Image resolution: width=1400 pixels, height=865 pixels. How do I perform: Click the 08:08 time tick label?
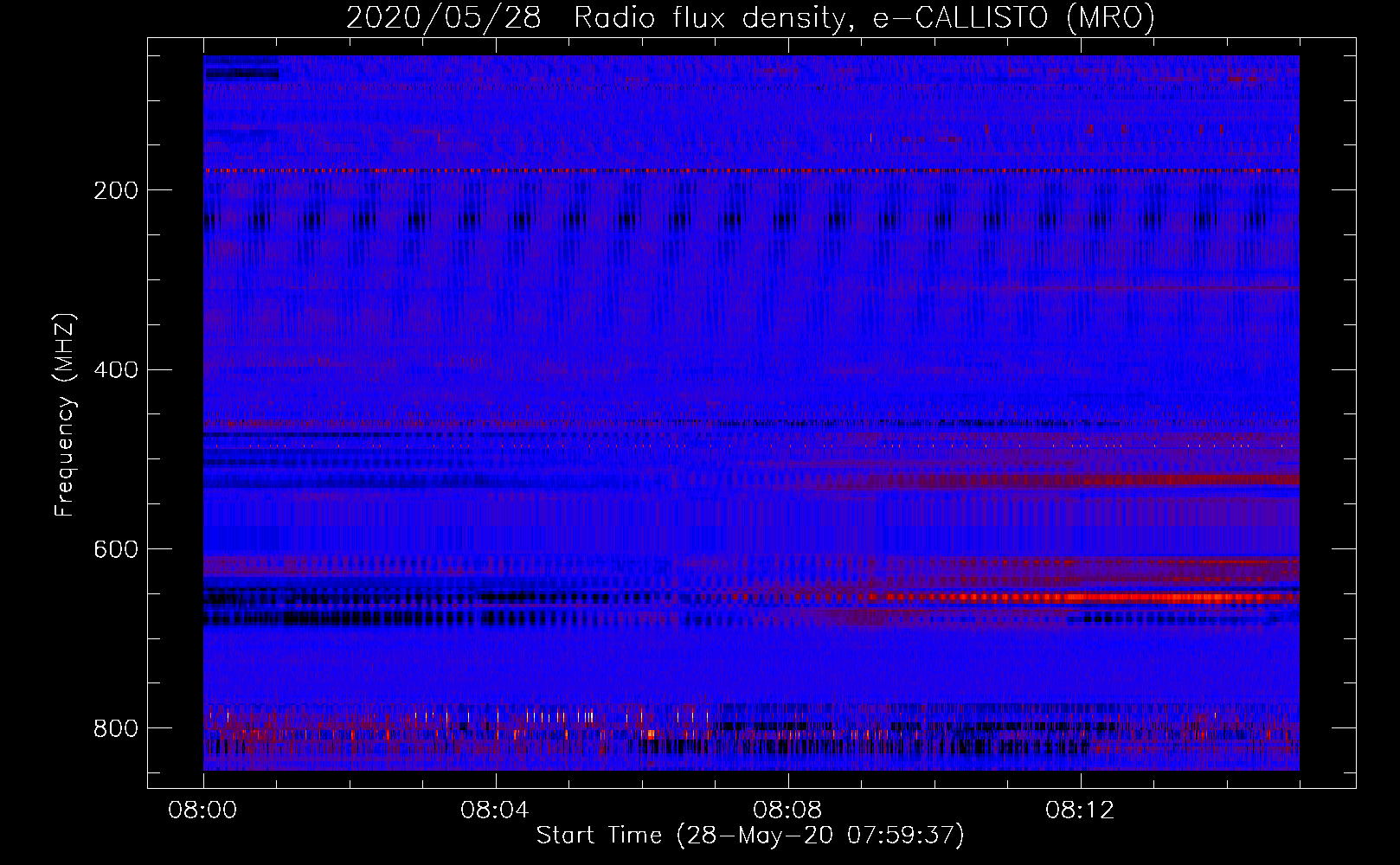click(787, 811)
